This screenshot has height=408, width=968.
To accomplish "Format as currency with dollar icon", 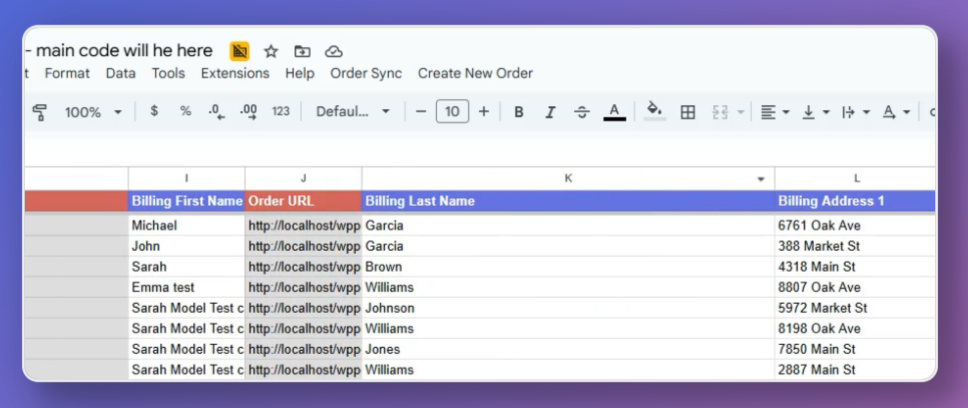I will [154, 111].
